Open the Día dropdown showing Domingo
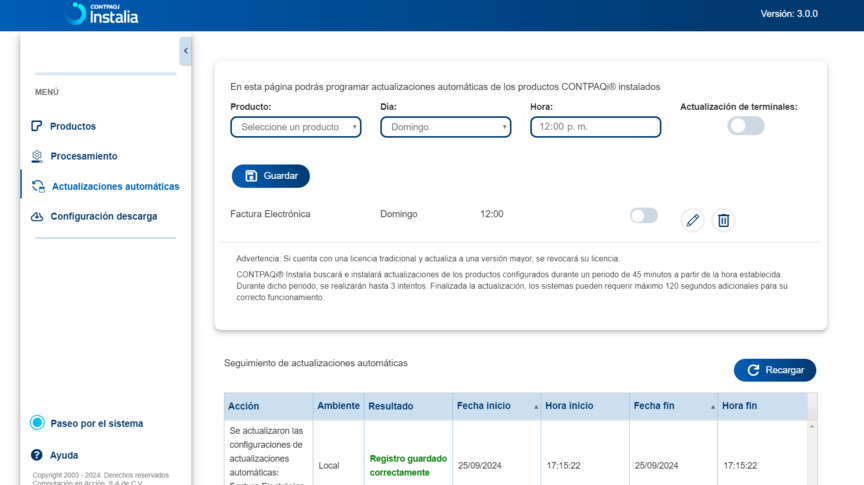 point(446,127)
